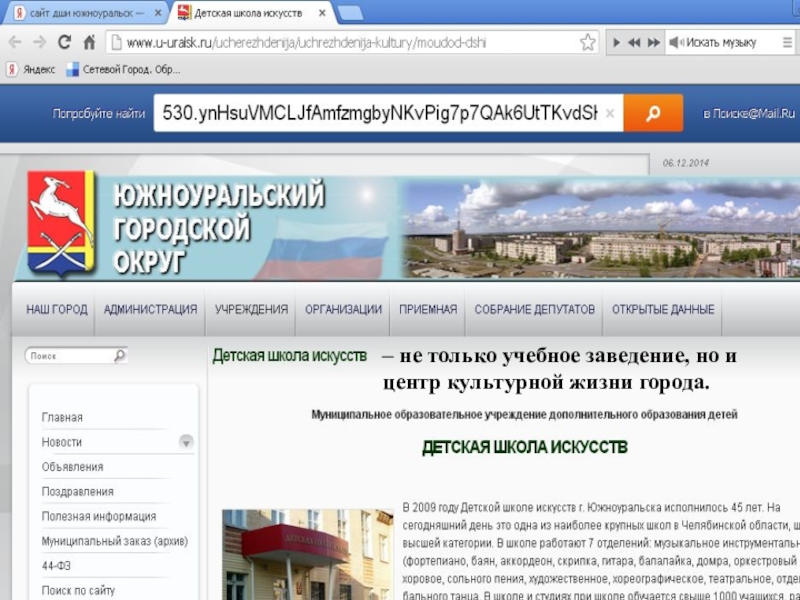Screen dimensions: 800x600
Task: Switch to the 'сайт дши южноуральск' tab
Action: (80, 13)
